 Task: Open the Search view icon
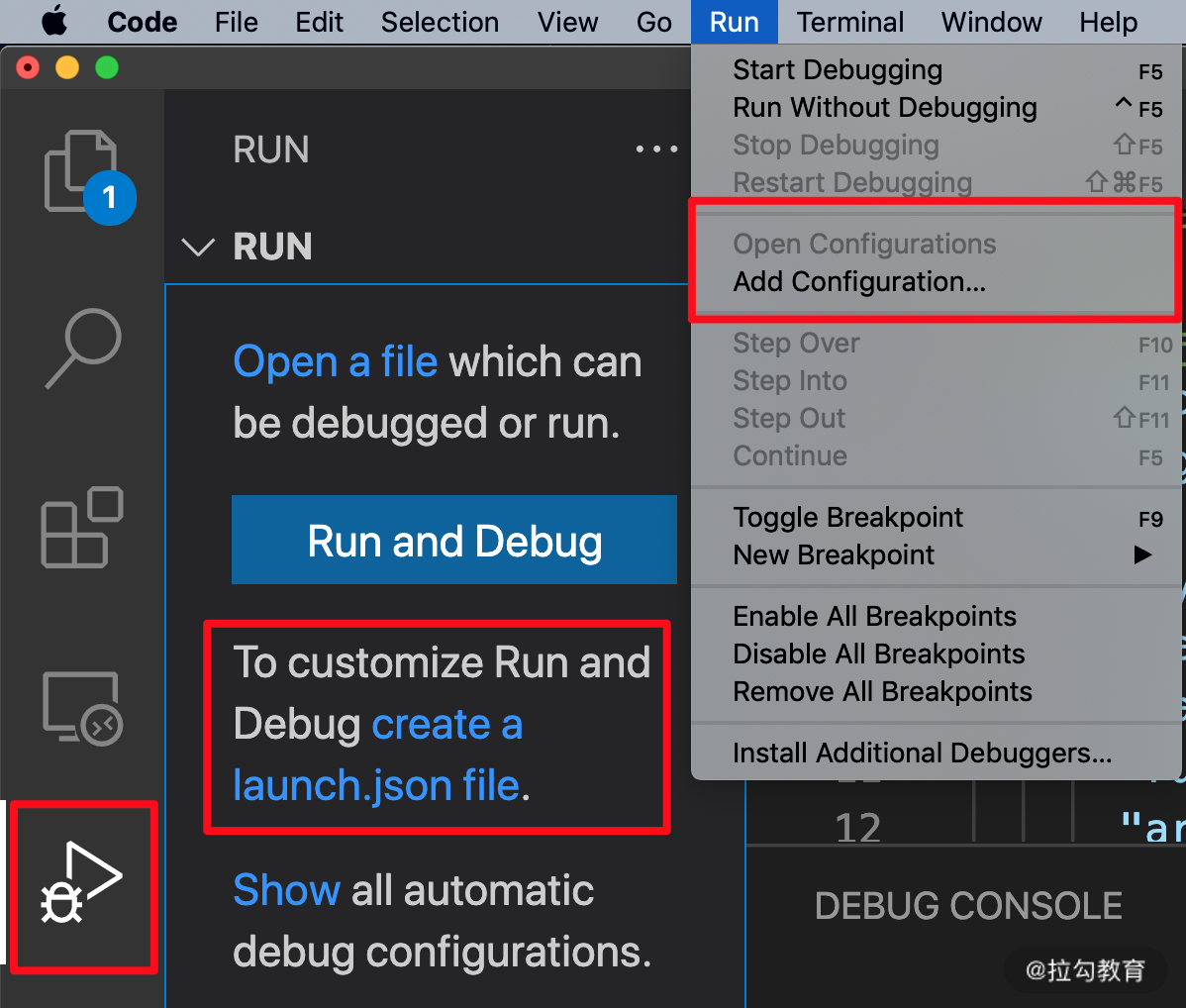coord(83,349)
